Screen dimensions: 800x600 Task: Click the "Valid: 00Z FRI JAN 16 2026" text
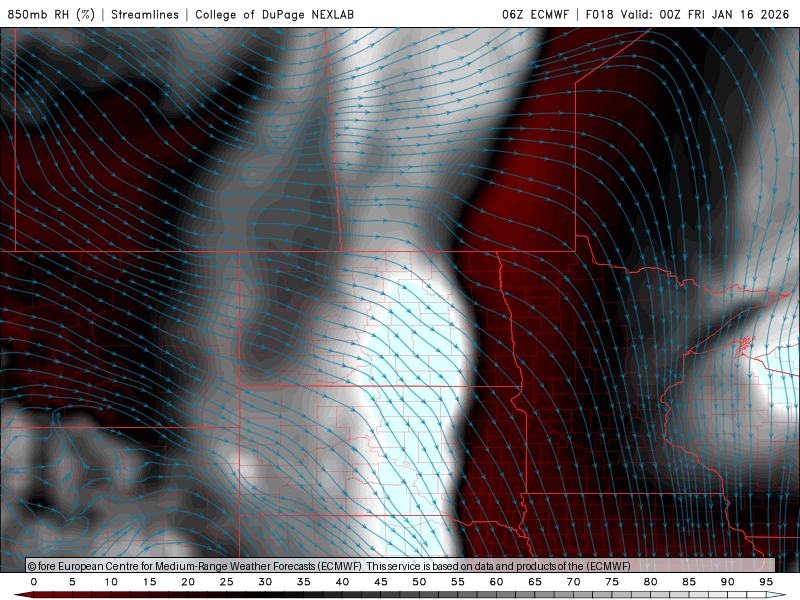705,14
